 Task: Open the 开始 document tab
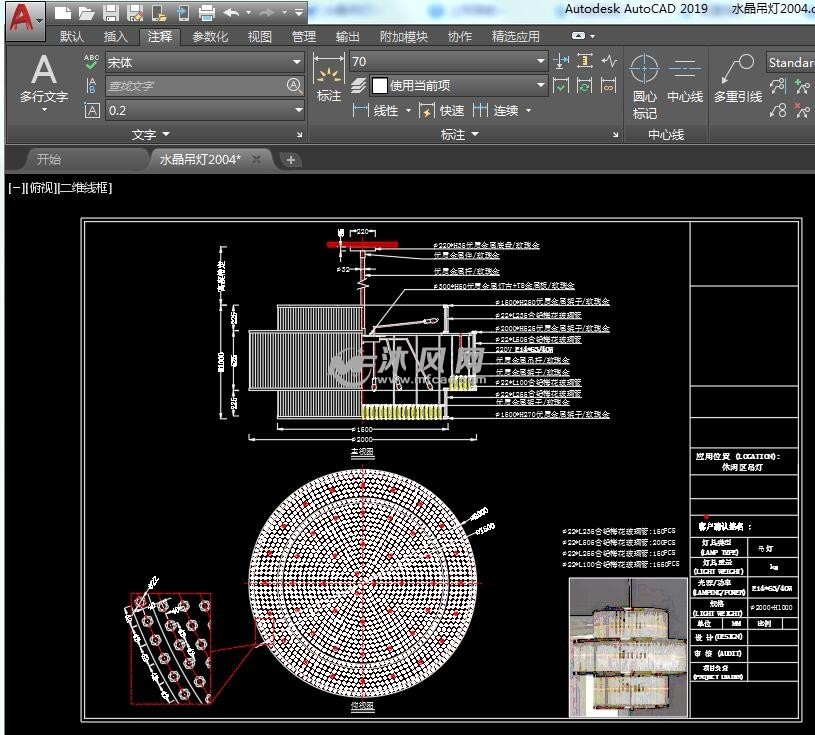(48, 159)
